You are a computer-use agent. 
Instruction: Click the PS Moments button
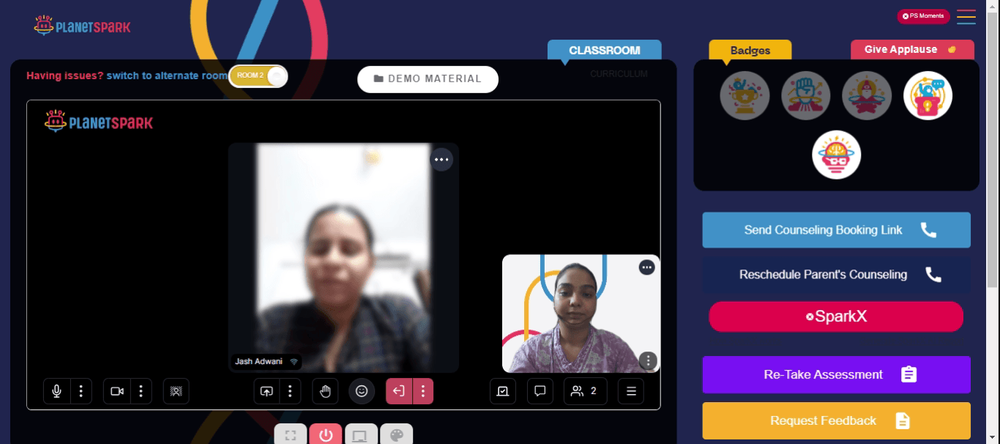[923, 16]
